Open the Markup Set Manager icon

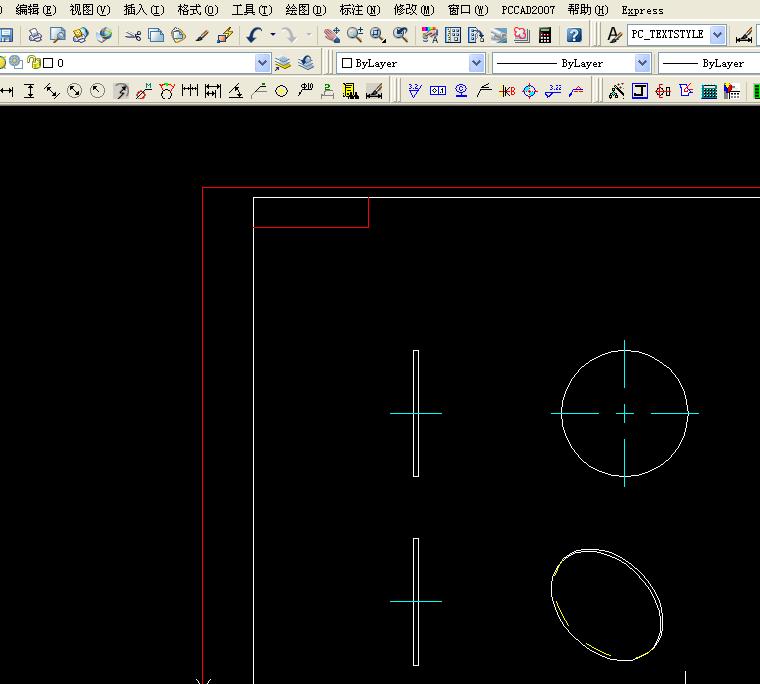[x=522, y=35]
